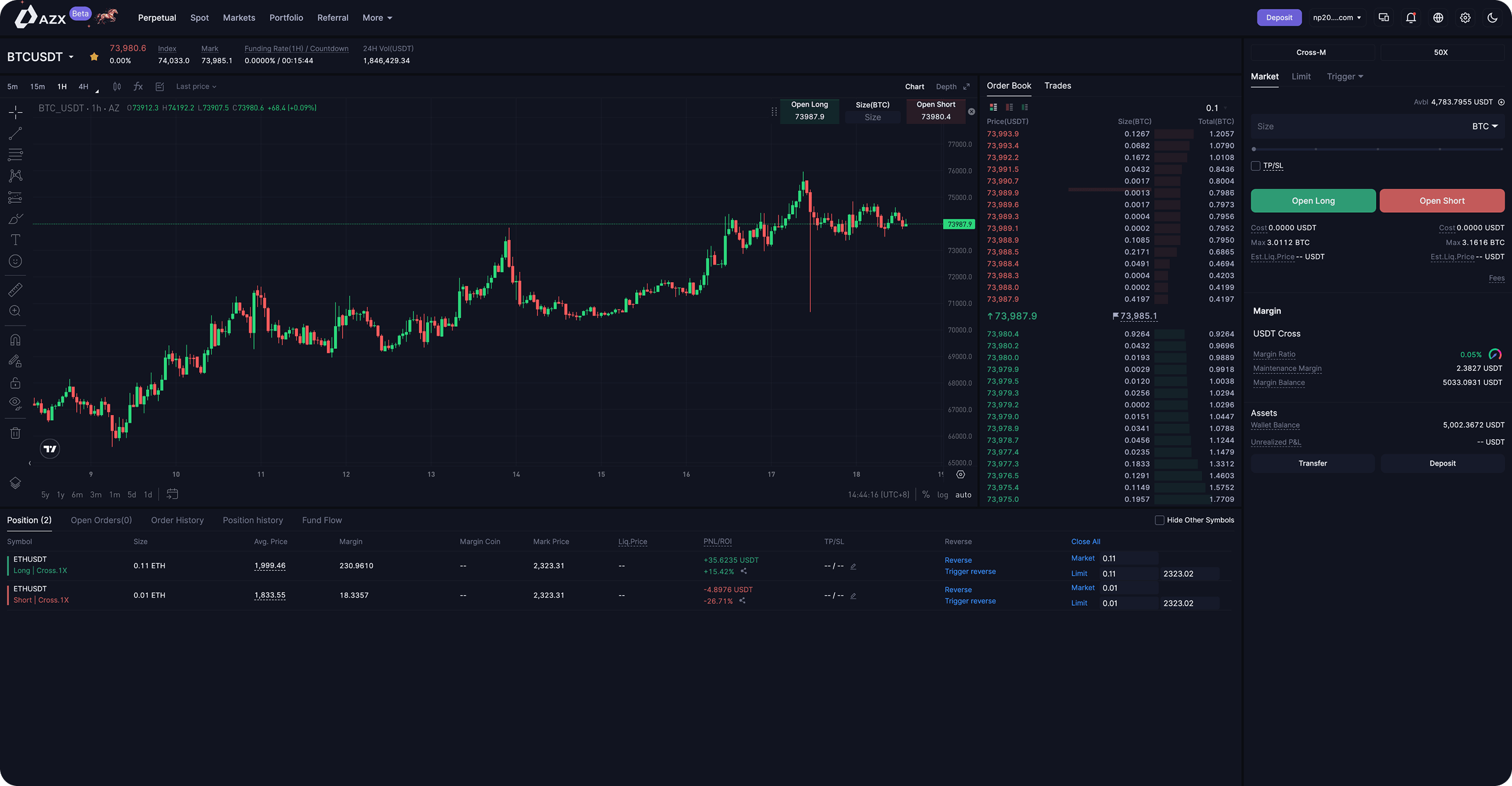Open the notifications bell

click(1411, 18)
